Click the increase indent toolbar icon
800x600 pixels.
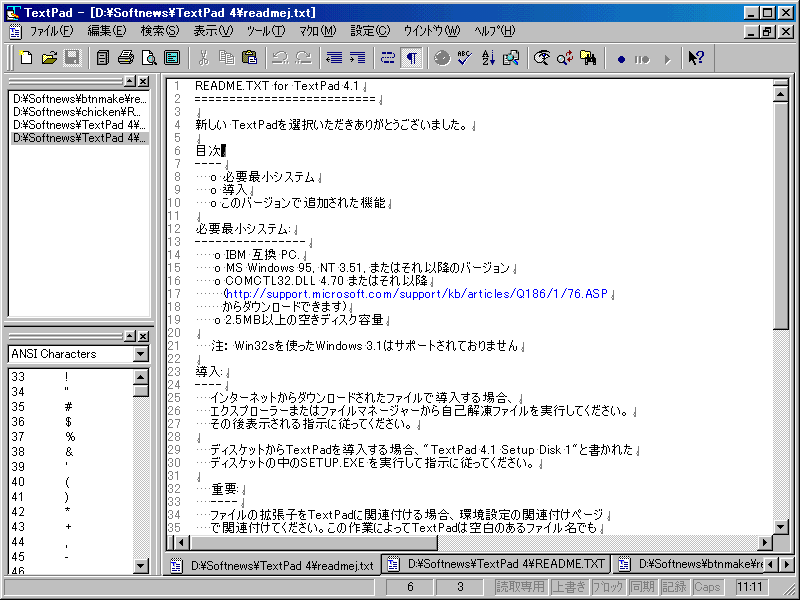coord(357,58)
